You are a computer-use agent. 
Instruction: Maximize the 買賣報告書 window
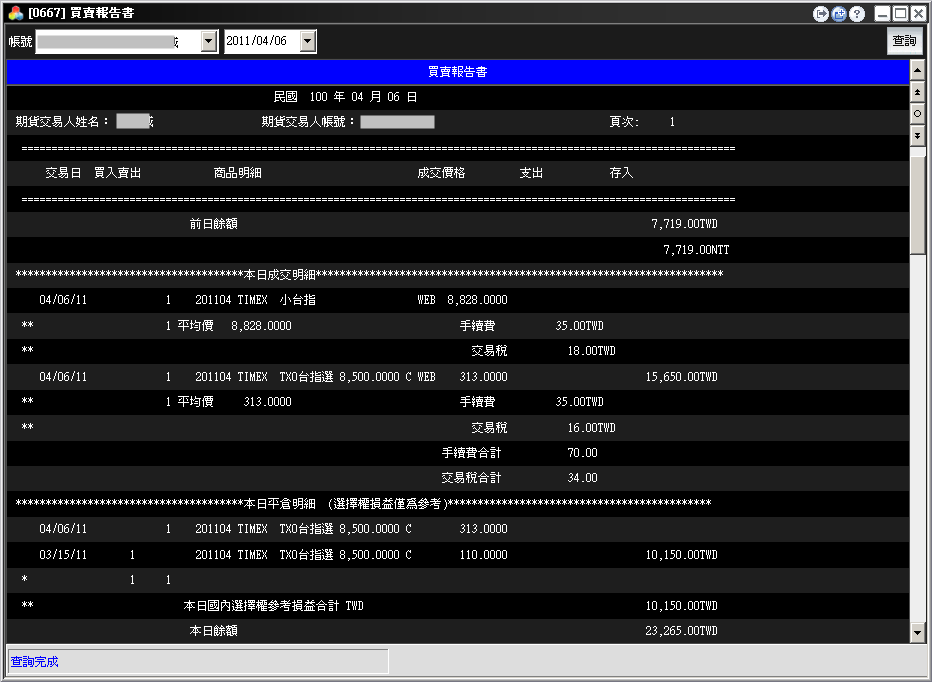pos(901,13)
